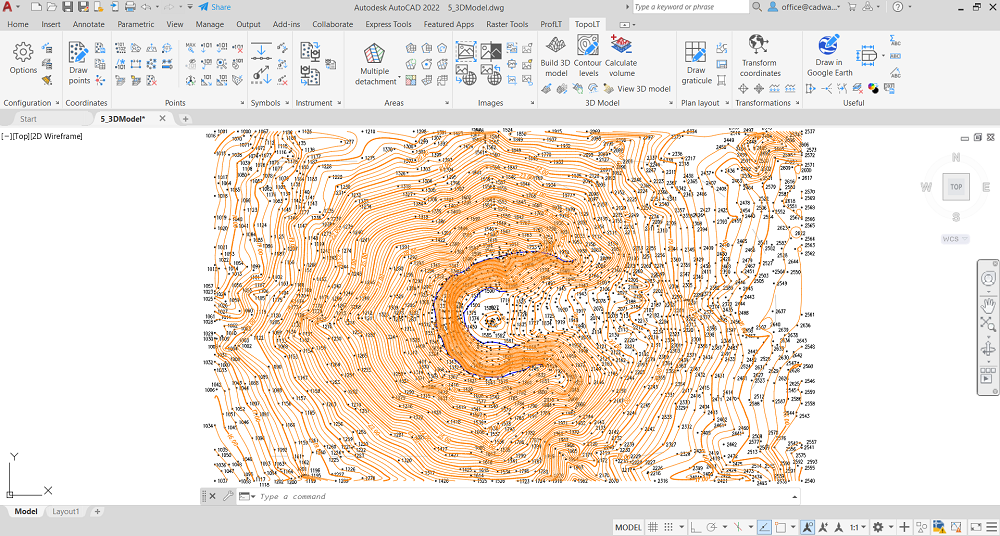Click the color wheel icon in Useful panel
The image size is (1000, 536).
873,89
